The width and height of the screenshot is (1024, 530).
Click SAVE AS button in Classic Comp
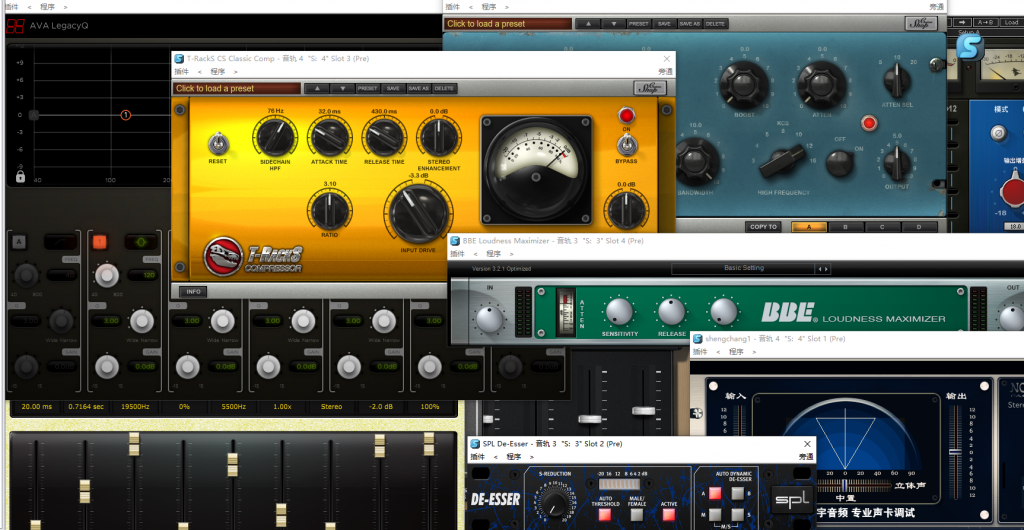point(418,88)
